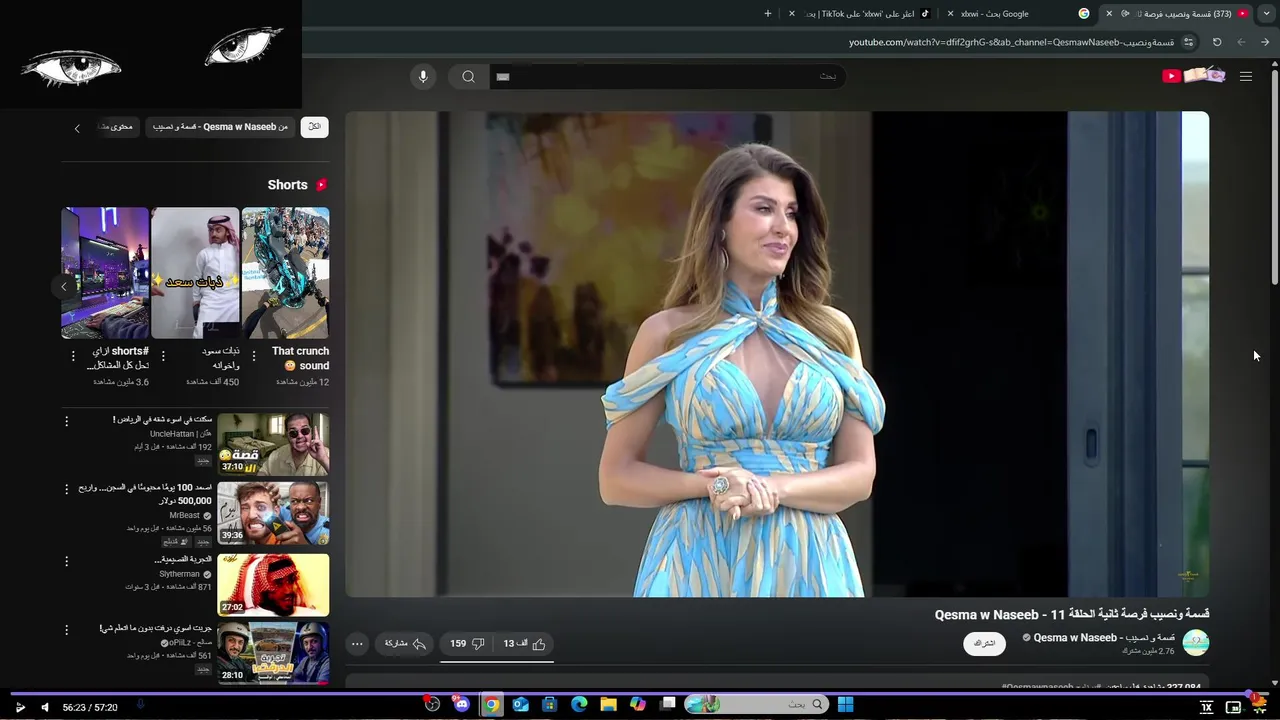
Task: Select the 'من Qesma w Naseeb' filter chip
Action: click(220, 127)
